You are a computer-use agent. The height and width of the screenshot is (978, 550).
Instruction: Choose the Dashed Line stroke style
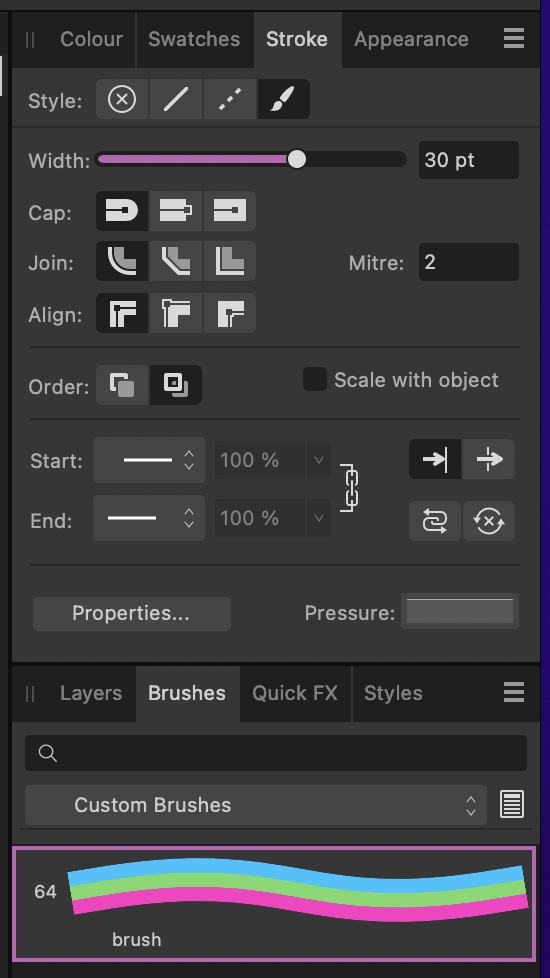pos(229,99)
